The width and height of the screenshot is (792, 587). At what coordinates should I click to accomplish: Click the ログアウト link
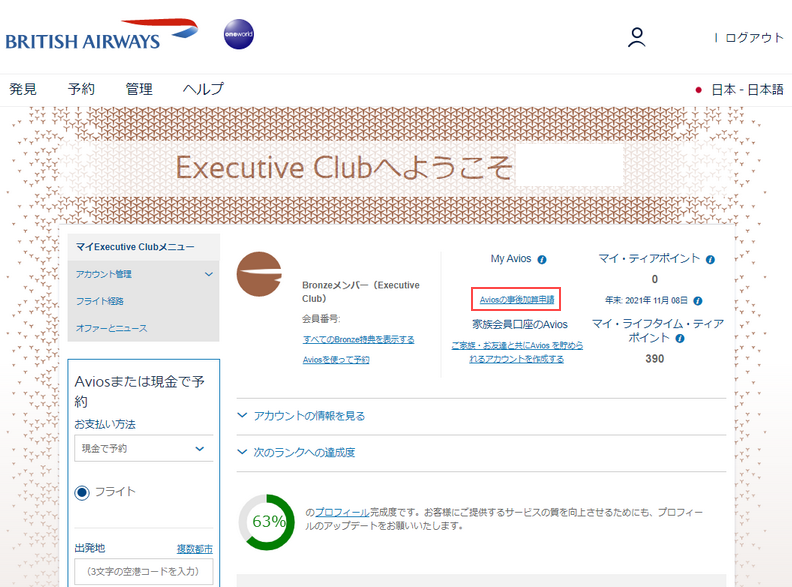pyautogui.click(x=754, y=38)
